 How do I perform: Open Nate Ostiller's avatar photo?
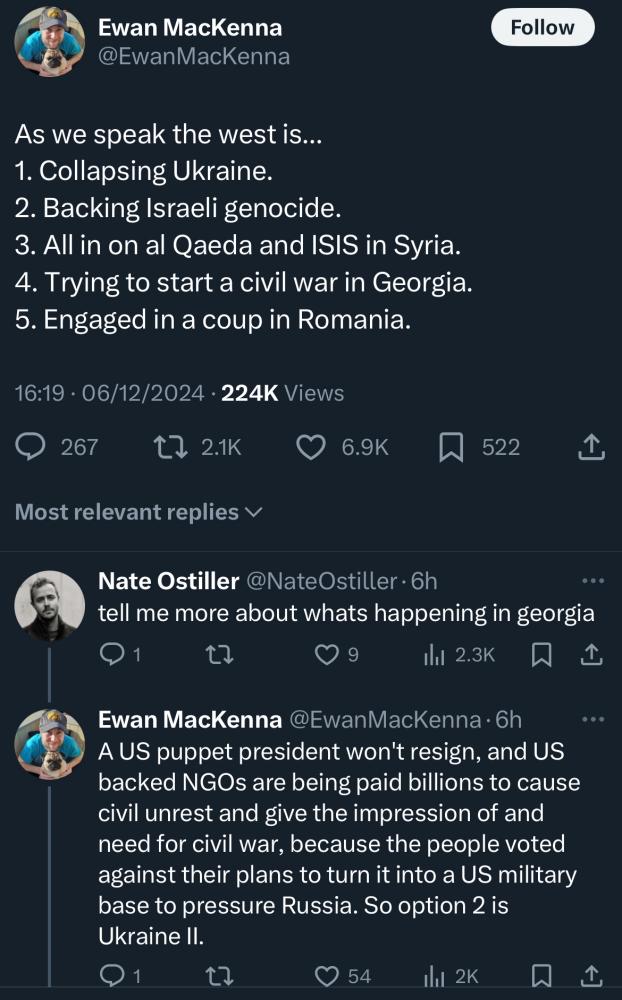pyautogui.click(x=50, y=605)
